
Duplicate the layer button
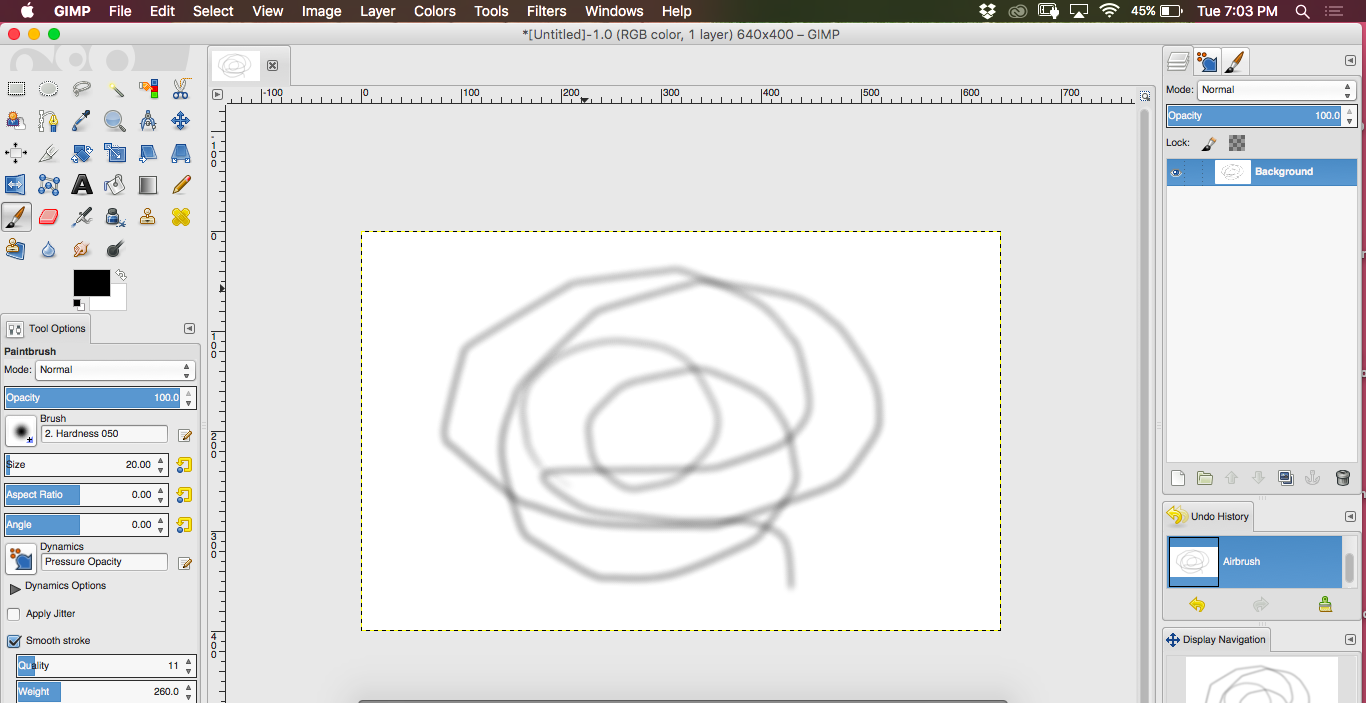1287,479
